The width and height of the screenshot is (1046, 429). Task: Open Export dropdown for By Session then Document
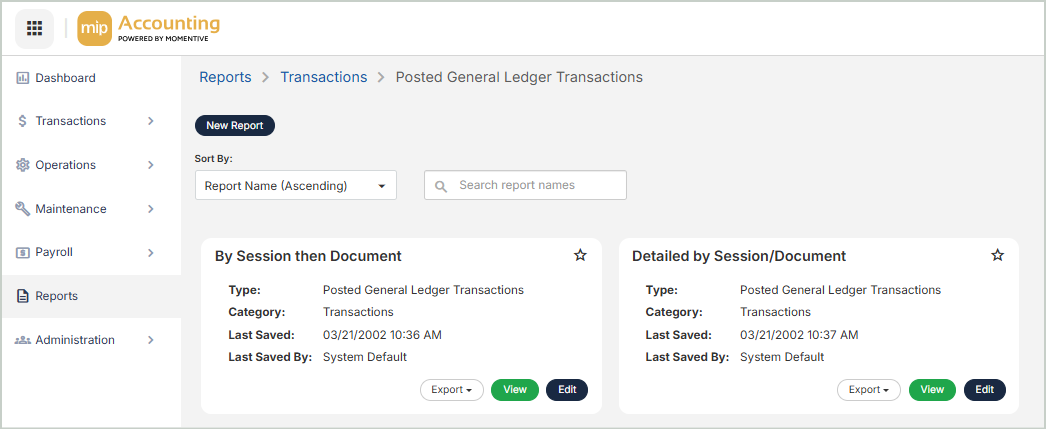coord(450,390)
